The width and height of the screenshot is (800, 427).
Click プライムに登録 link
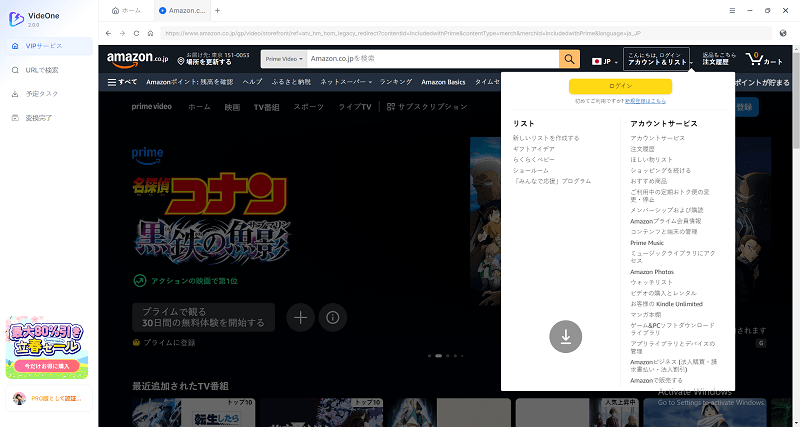(164, 343)
